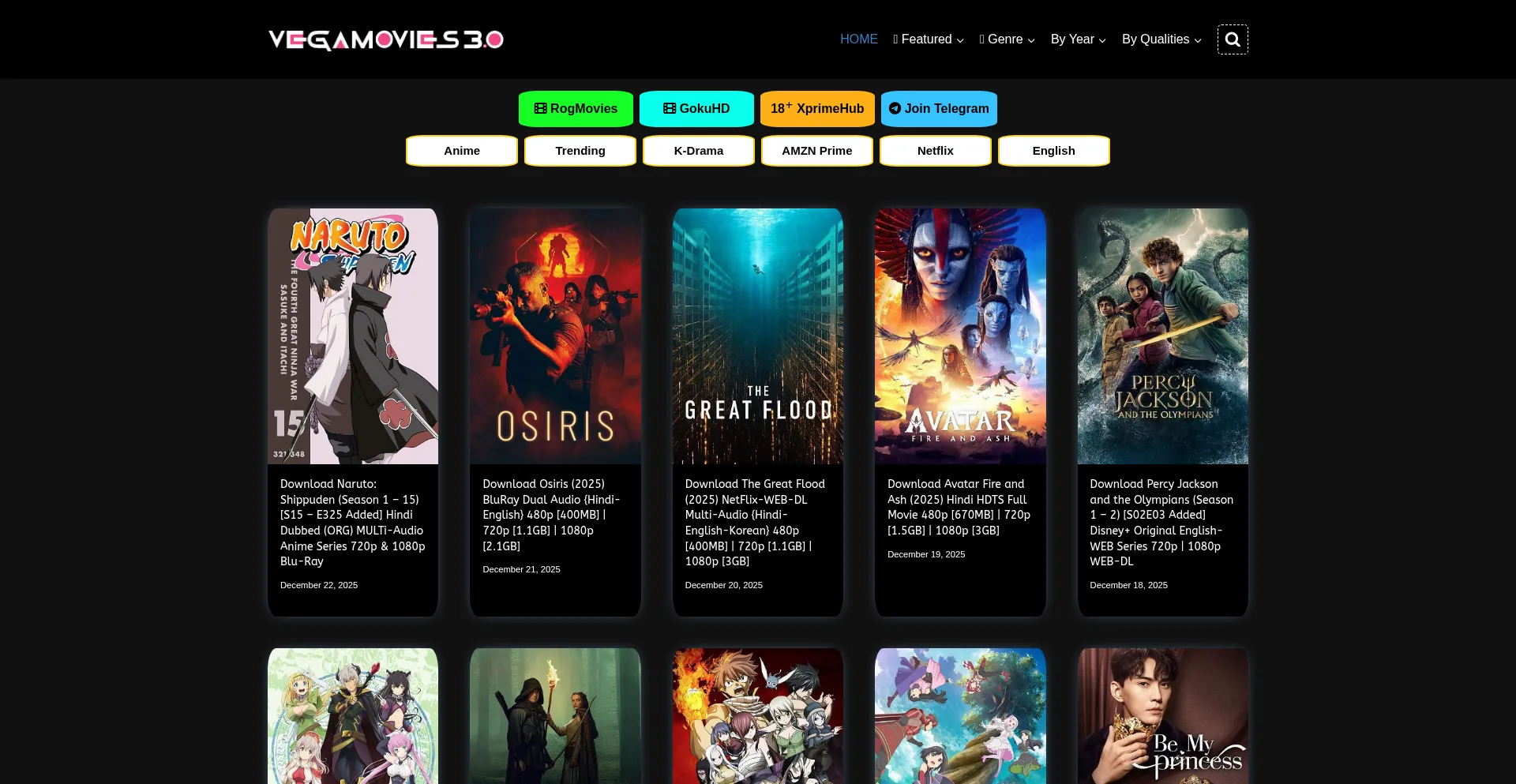Click the Featured film icon in navbar
This screenshot has height=784, width=1516.
pos(895,39)
